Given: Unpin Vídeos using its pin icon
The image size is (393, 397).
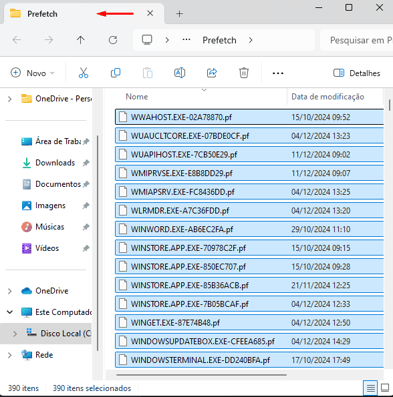Looking at the screenshot, I should click(86, 248).
